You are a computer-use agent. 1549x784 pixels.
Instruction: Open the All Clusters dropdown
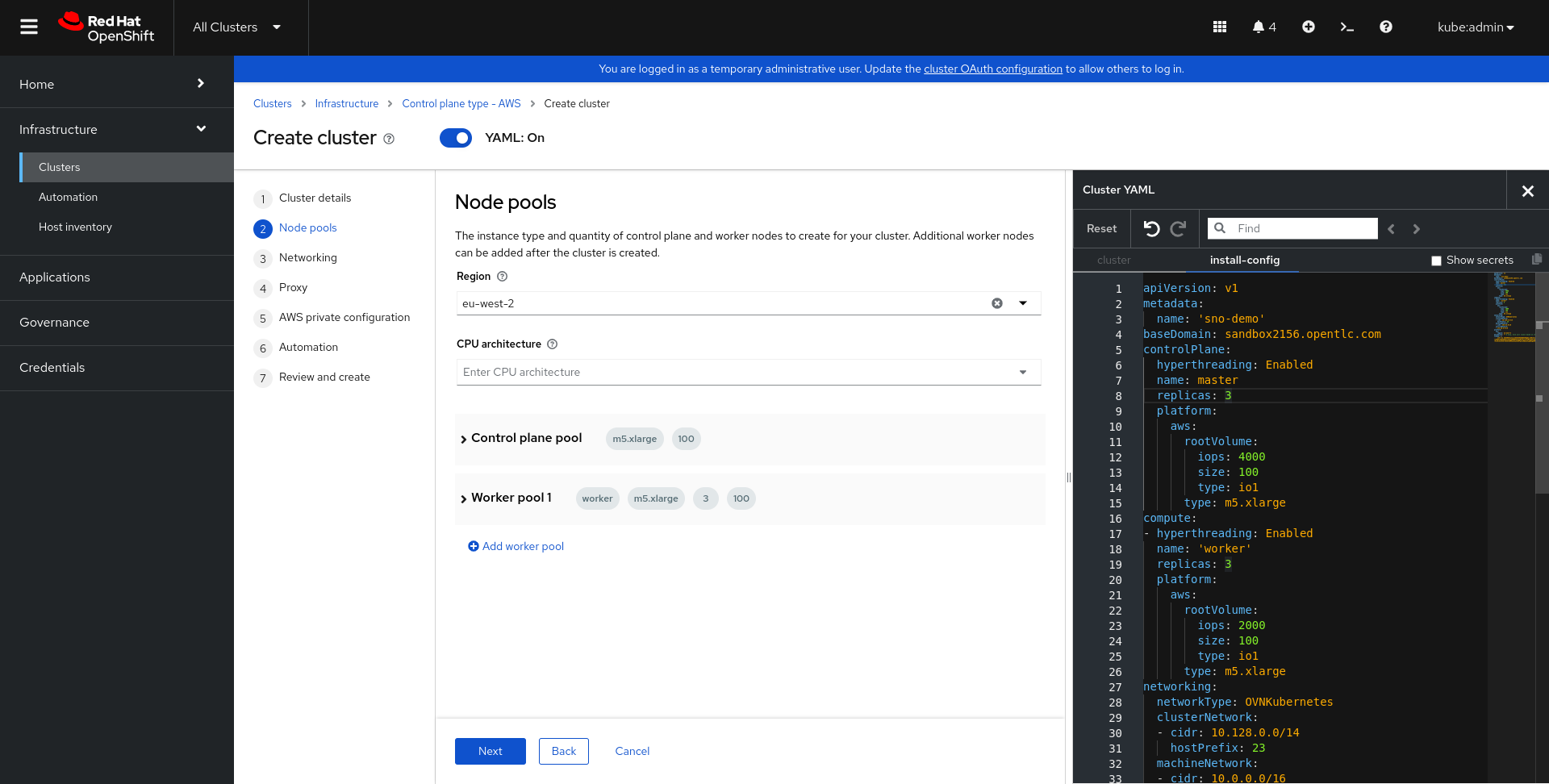237,27
